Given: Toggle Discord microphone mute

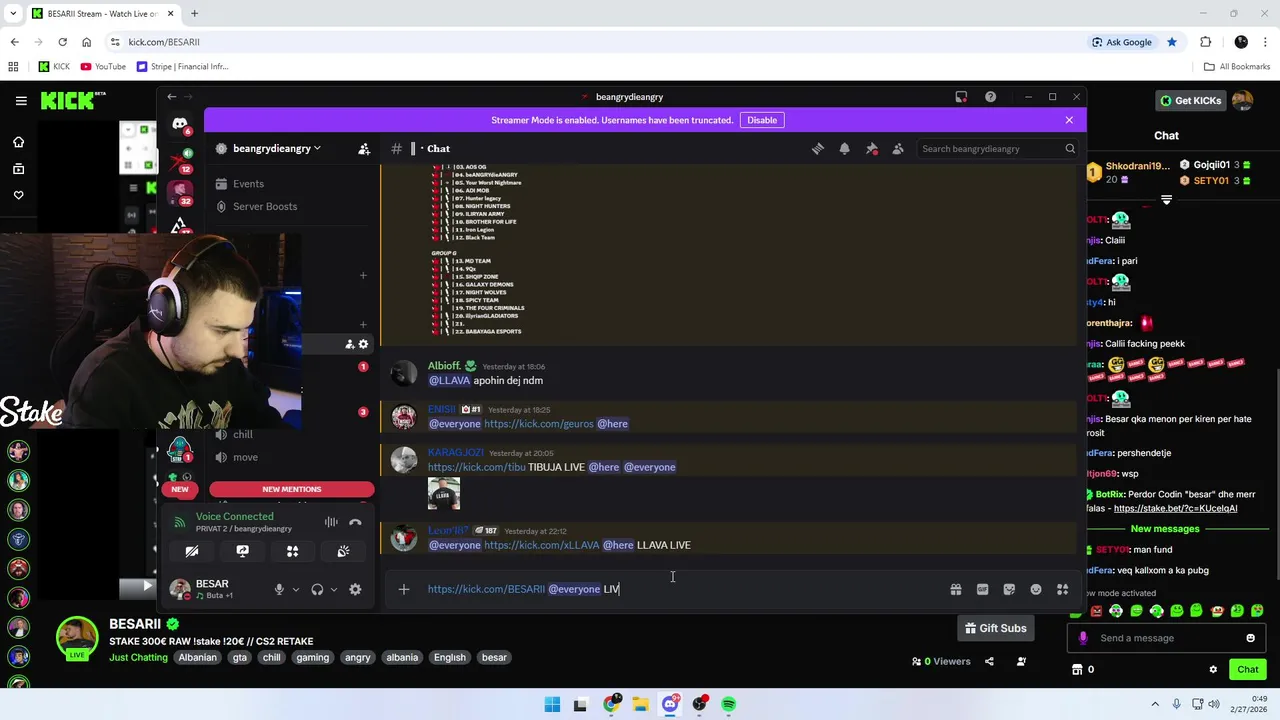Looking at the screenshot, I should tap(279, 590).
